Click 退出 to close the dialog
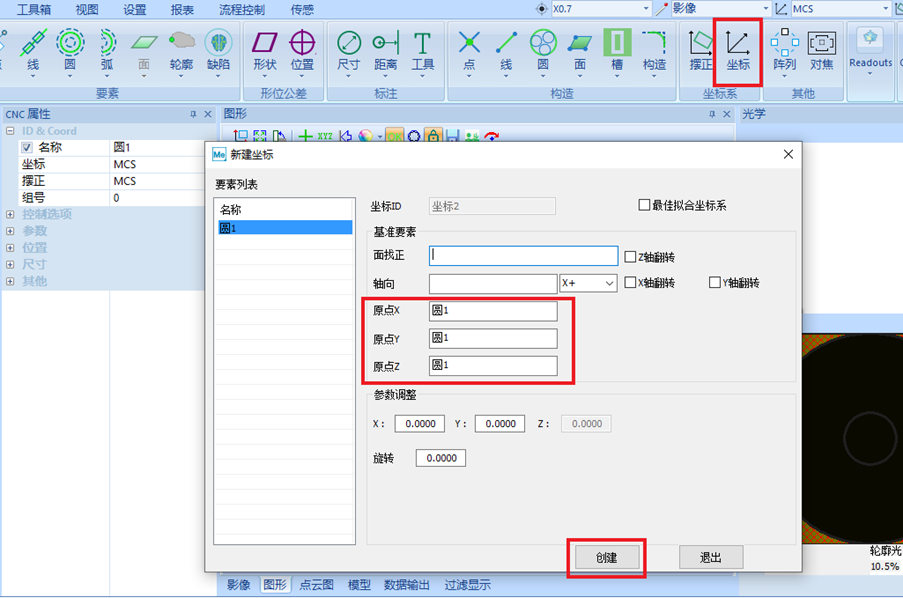The height and width of the screenshot is (598, 903). 710,557
